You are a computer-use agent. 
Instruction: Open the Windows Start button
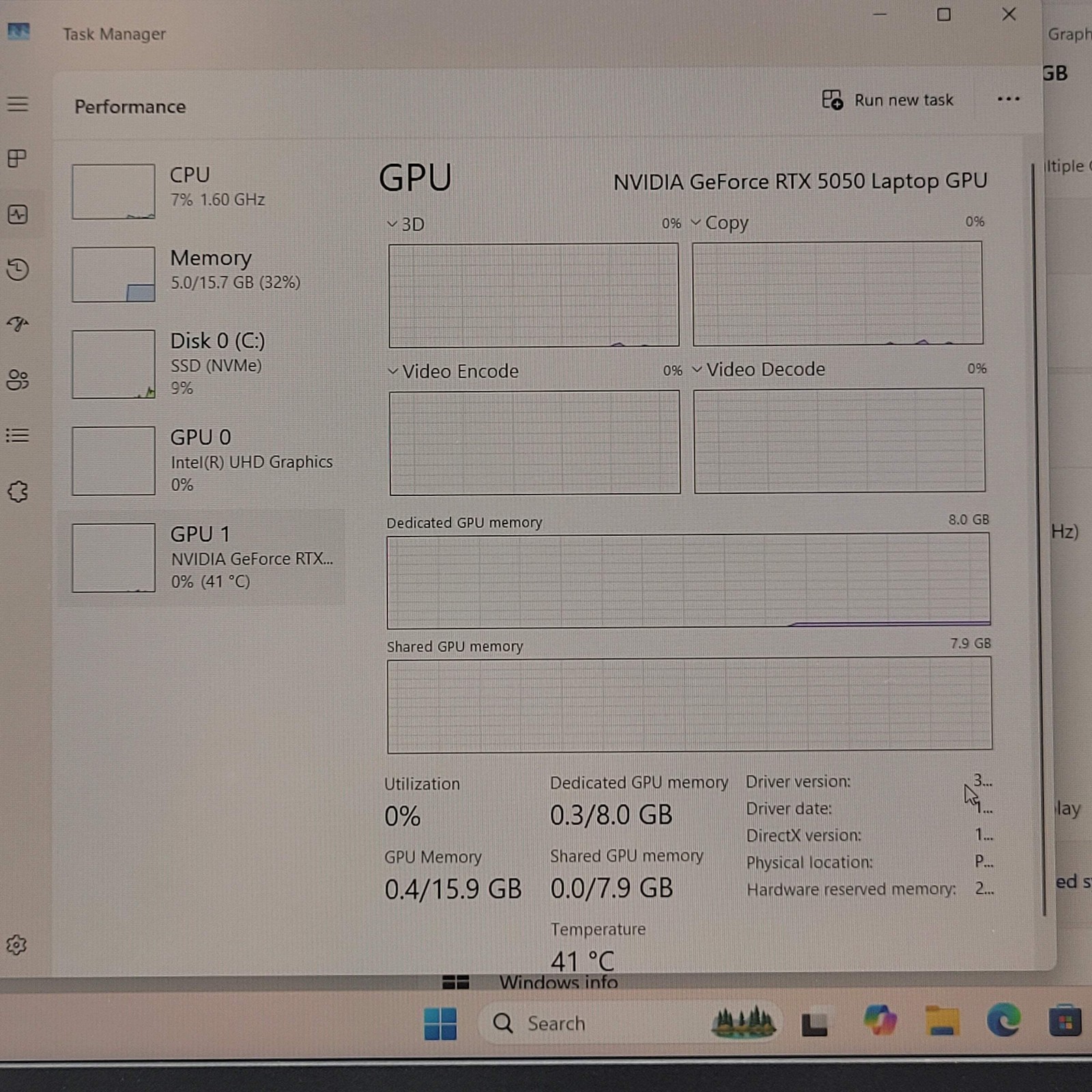[x=440, y=1024]
